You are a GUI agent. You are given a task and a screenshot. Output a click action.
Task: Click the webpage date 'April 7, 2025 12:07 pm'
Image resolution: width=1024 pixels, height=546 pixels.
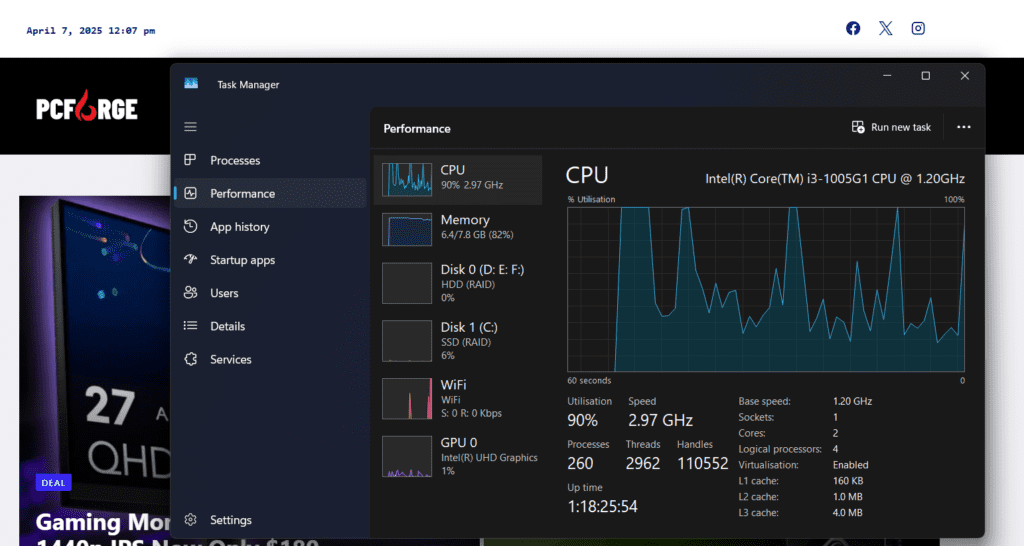[91, 31]
